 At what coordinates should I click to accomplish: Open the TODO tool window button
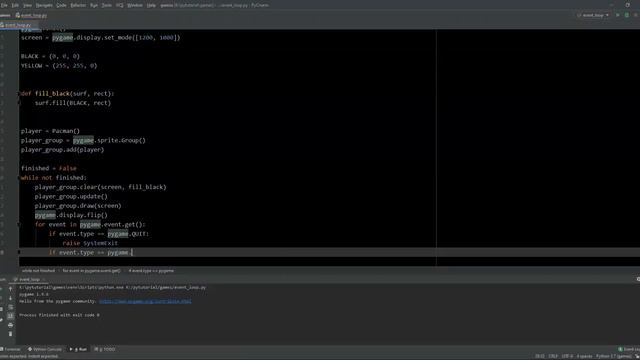(105, 349)
